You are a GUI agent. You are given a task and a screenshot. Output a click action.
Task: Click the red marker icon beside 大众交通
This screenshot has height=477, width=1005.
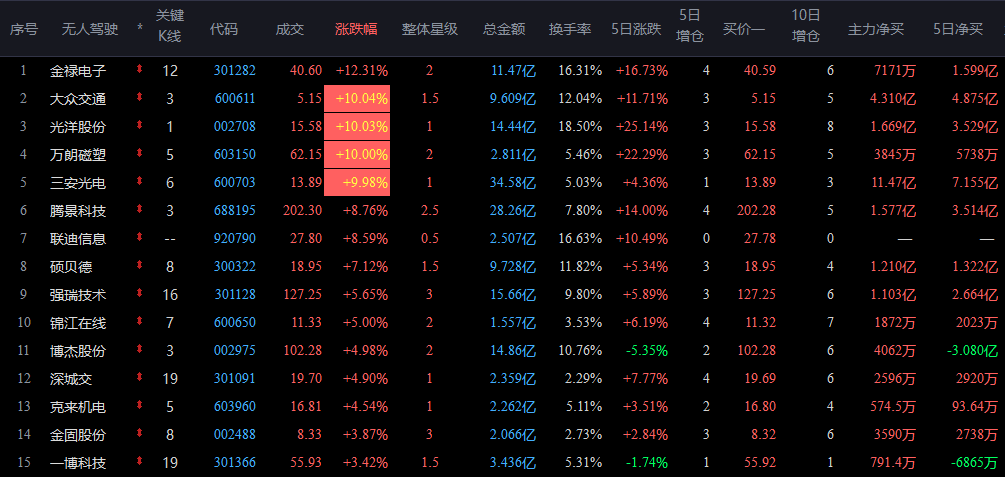pyautogui.click(x=140, y=98)
